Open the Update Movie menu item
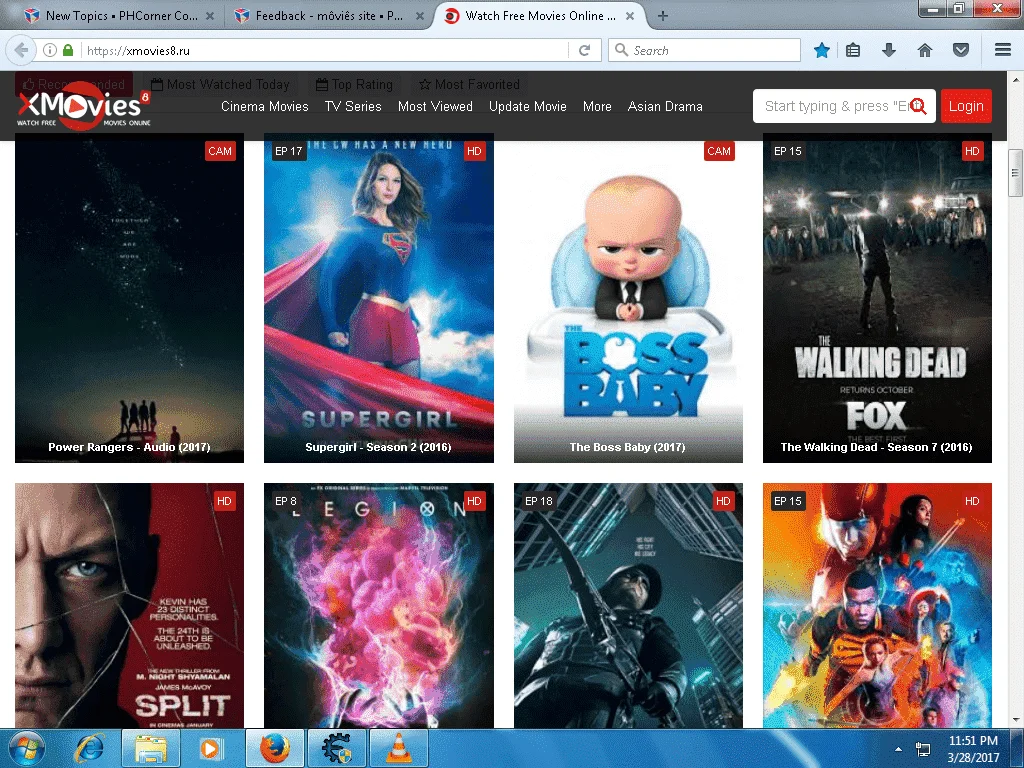 tap(528, 106)
